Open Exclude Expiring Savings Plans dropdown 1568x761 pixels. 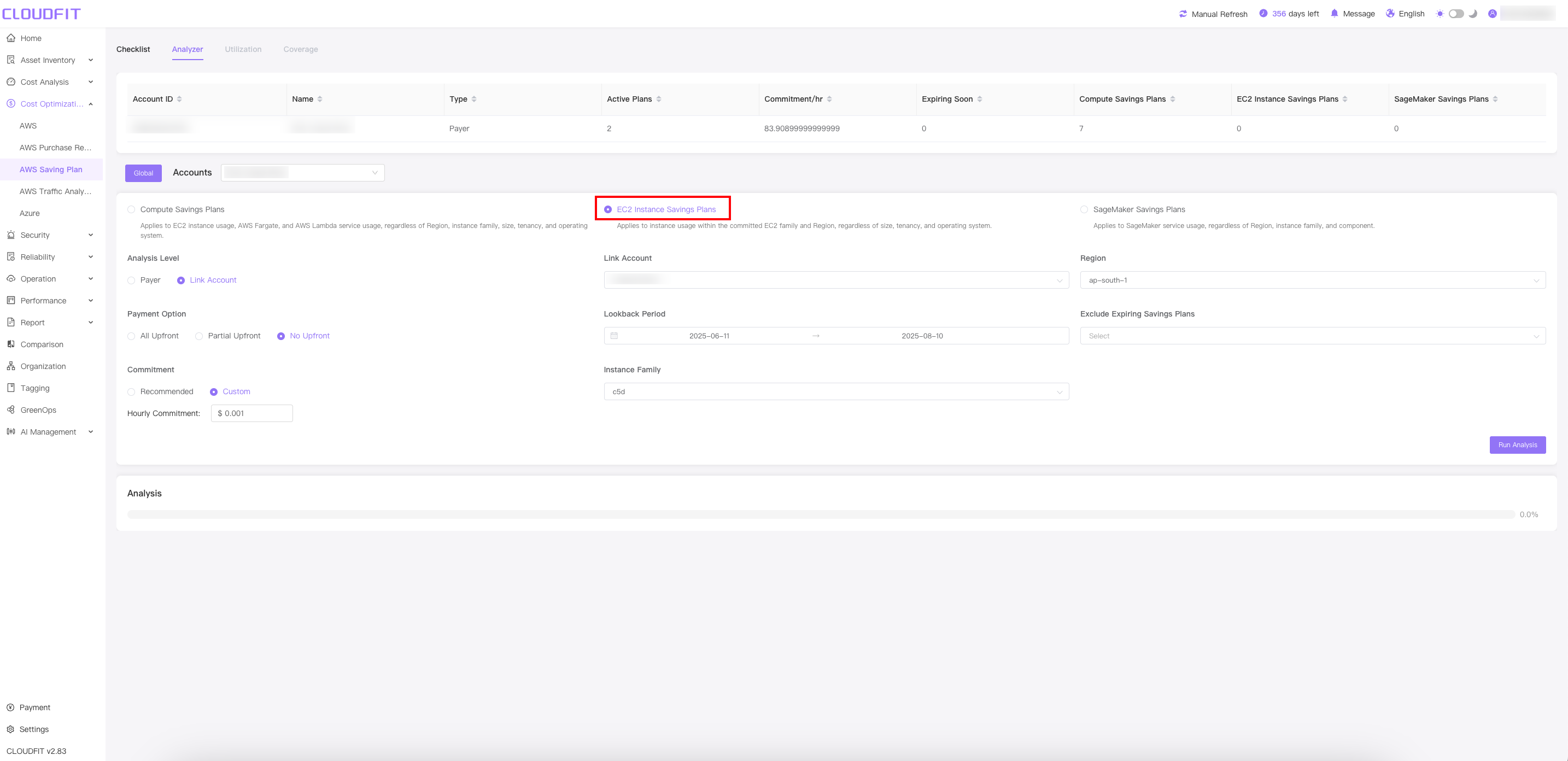(x=1313, y=336)
